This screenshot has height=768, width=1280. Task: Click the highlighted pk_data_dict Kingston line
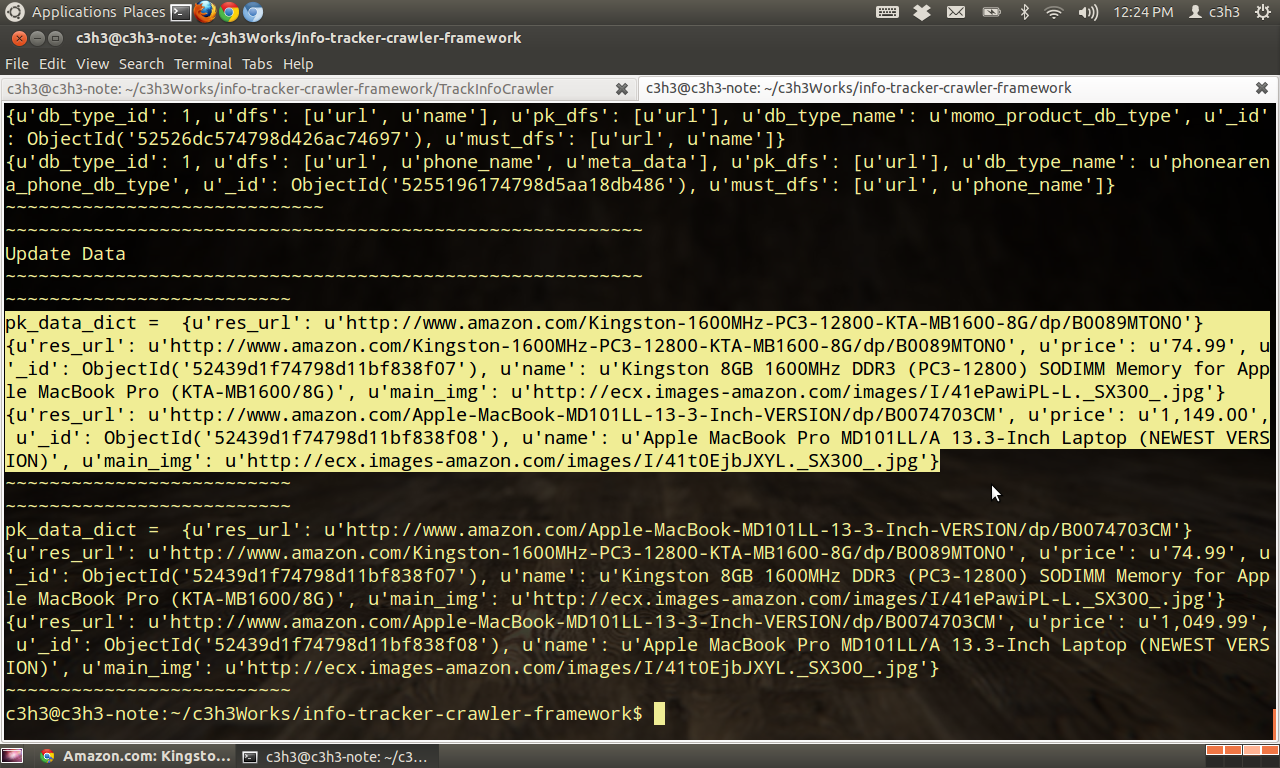coord(604,322)
